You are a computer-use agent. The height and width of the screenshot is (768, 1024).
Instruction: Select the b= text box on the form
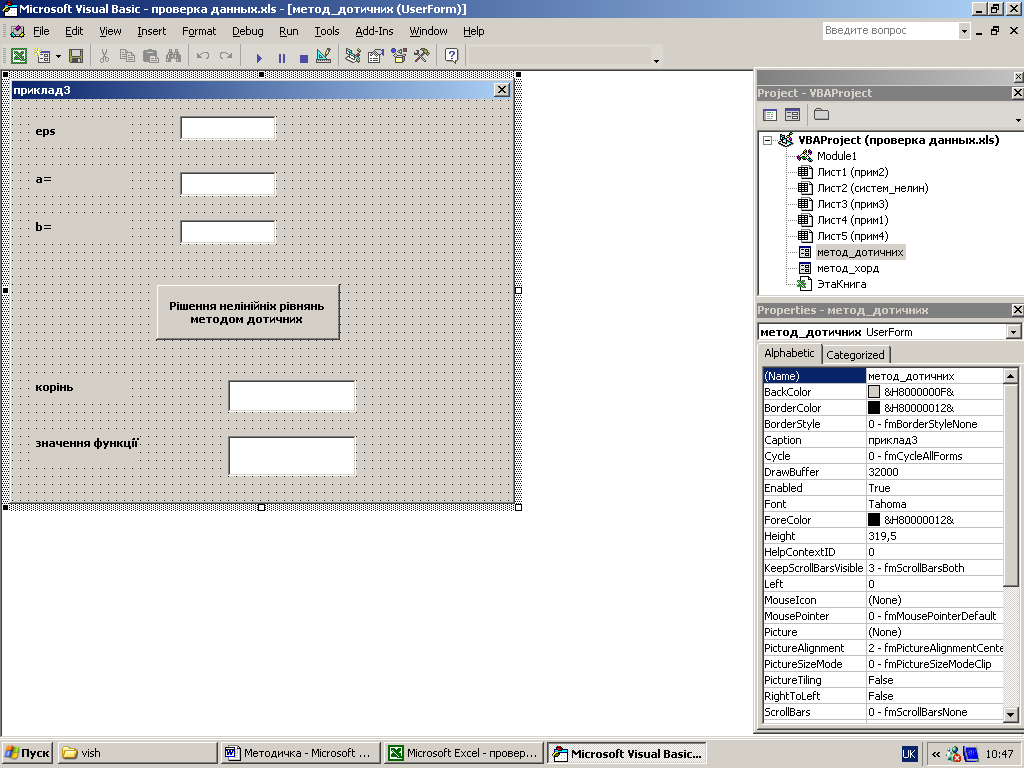point(228,232)
